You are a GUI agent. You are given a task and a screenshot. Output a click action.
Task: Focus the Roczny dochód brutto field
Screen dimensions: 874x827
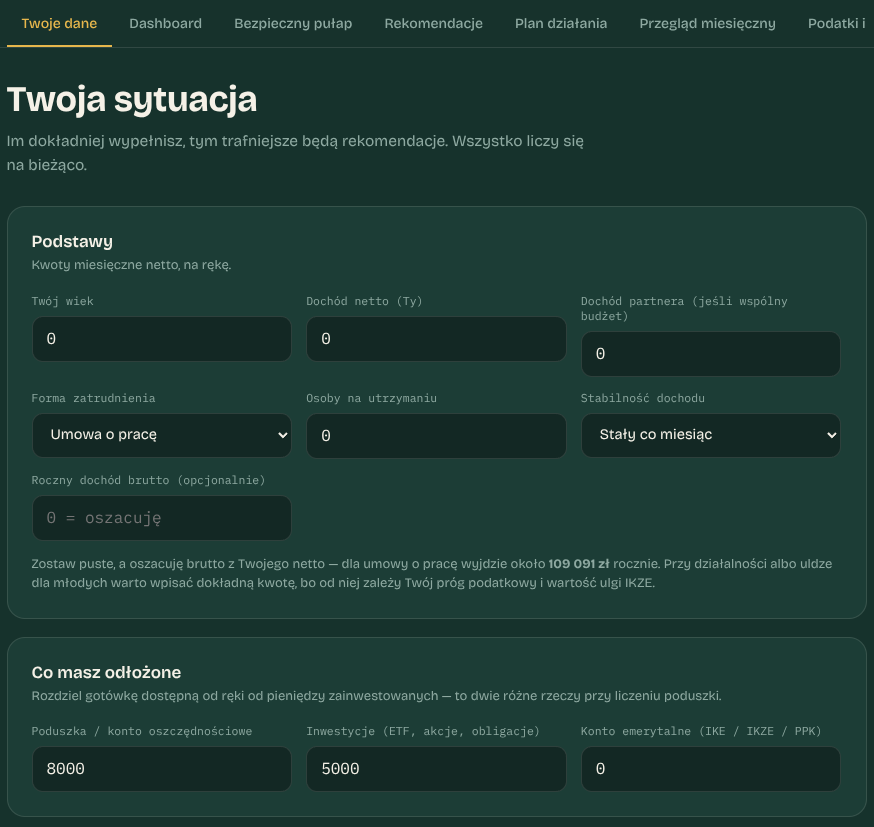(x=162, y=518)
